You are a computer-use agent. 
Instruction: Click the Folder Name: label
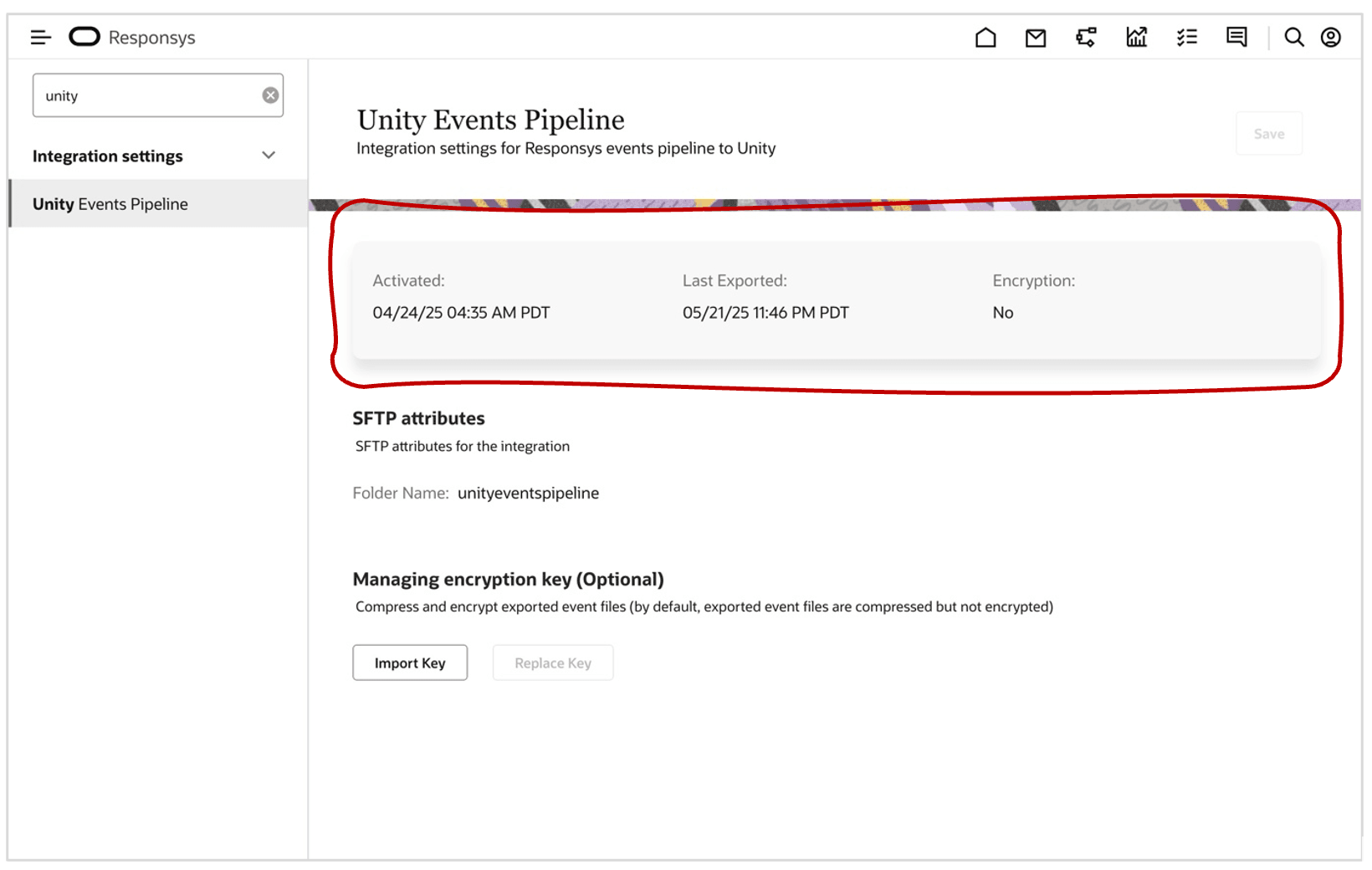pos(401,494)
